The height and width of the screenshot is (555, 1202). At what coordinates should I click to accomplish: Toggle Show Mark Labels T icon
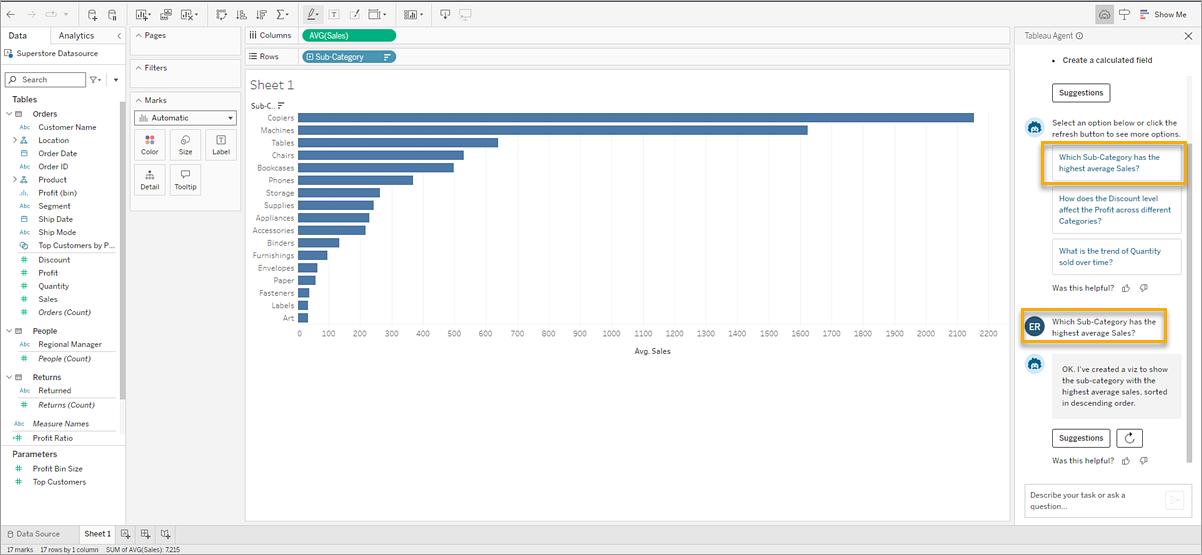click(x=334, y=15)
